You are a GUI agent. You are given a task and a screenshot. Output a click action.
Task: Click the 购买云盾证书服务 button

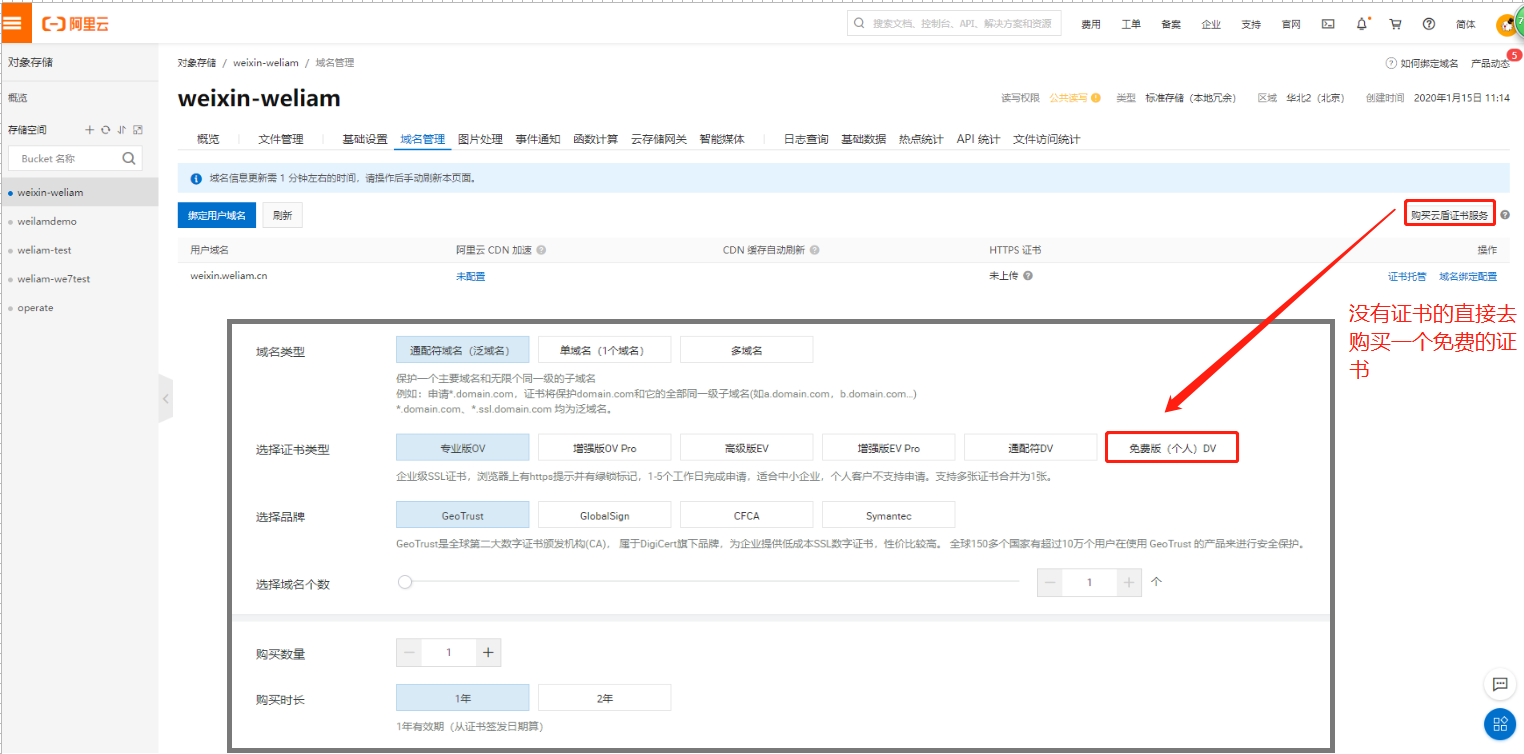(1450, 215)
